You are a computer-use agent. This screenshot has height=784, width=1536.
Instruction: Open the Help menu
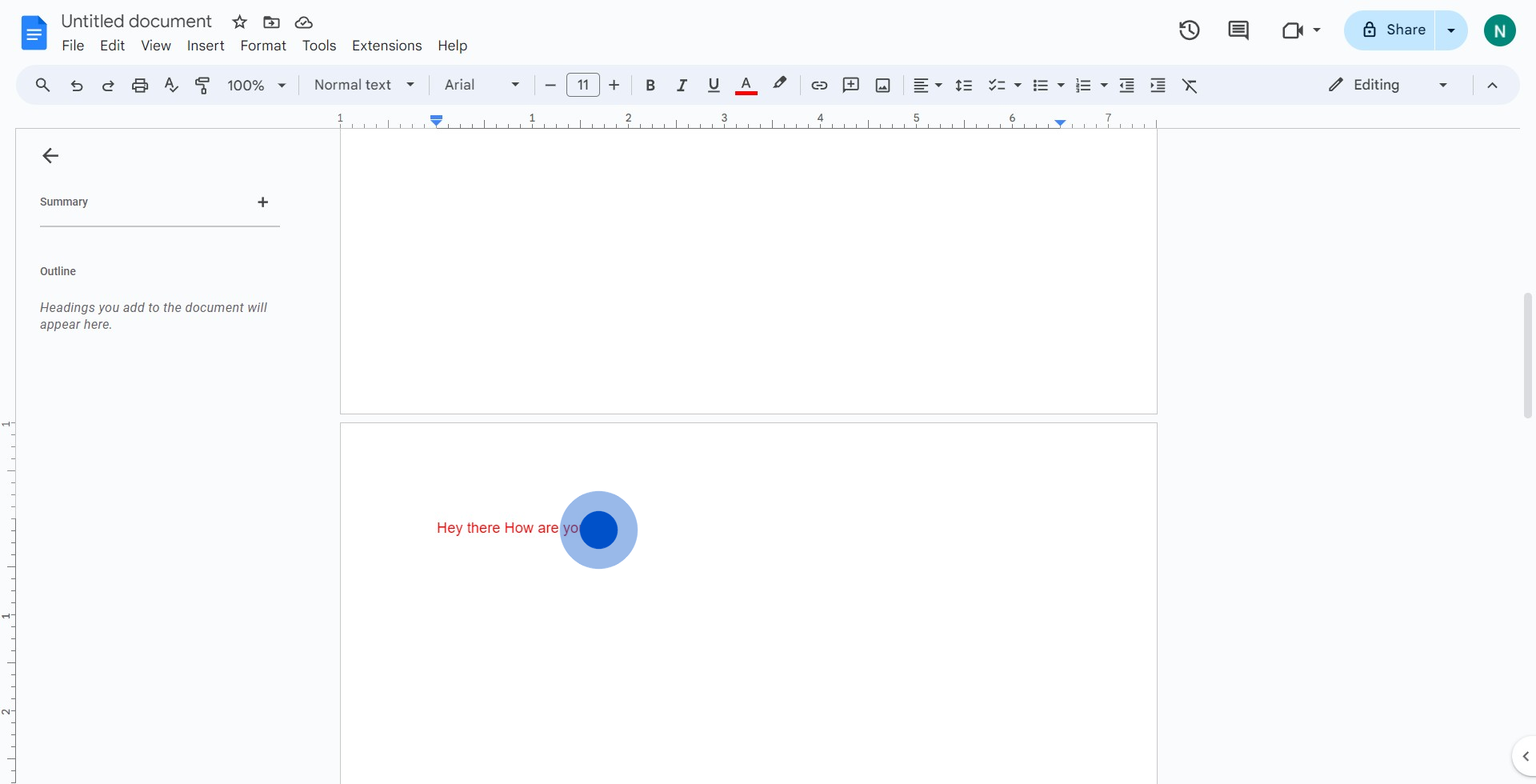(452, 46)
